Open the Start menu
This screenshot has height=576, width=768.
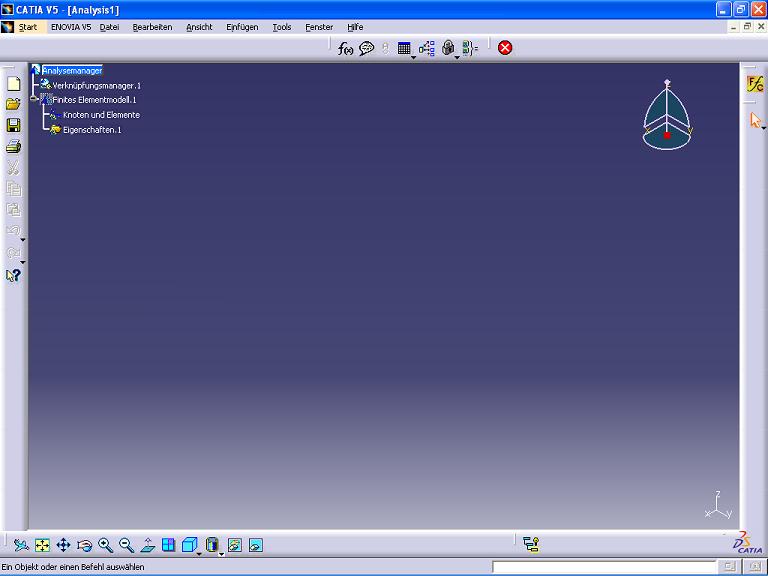pos(28,27)
